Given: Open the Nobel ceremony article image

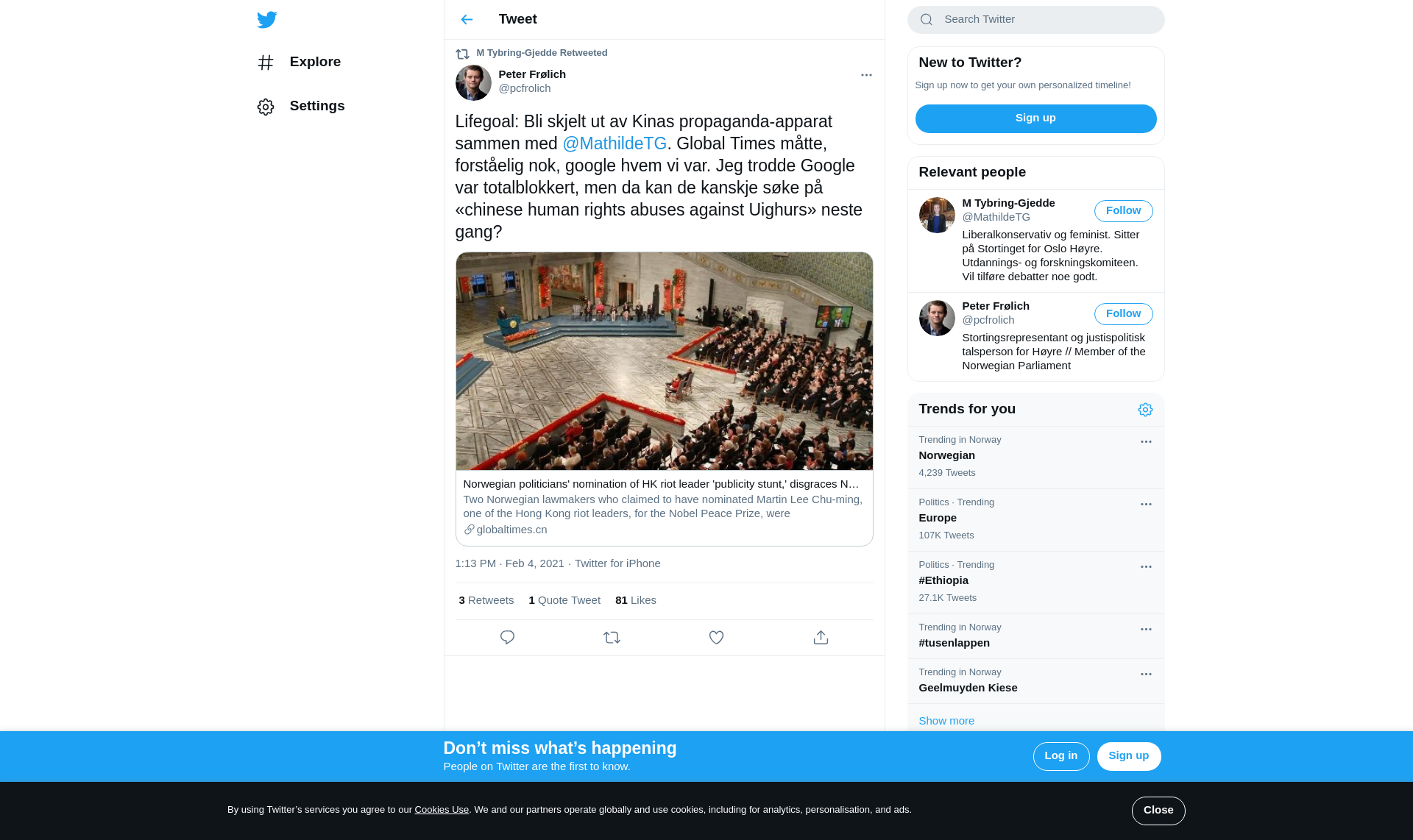Looking at the screenshot, I should [x=664, y=361].
